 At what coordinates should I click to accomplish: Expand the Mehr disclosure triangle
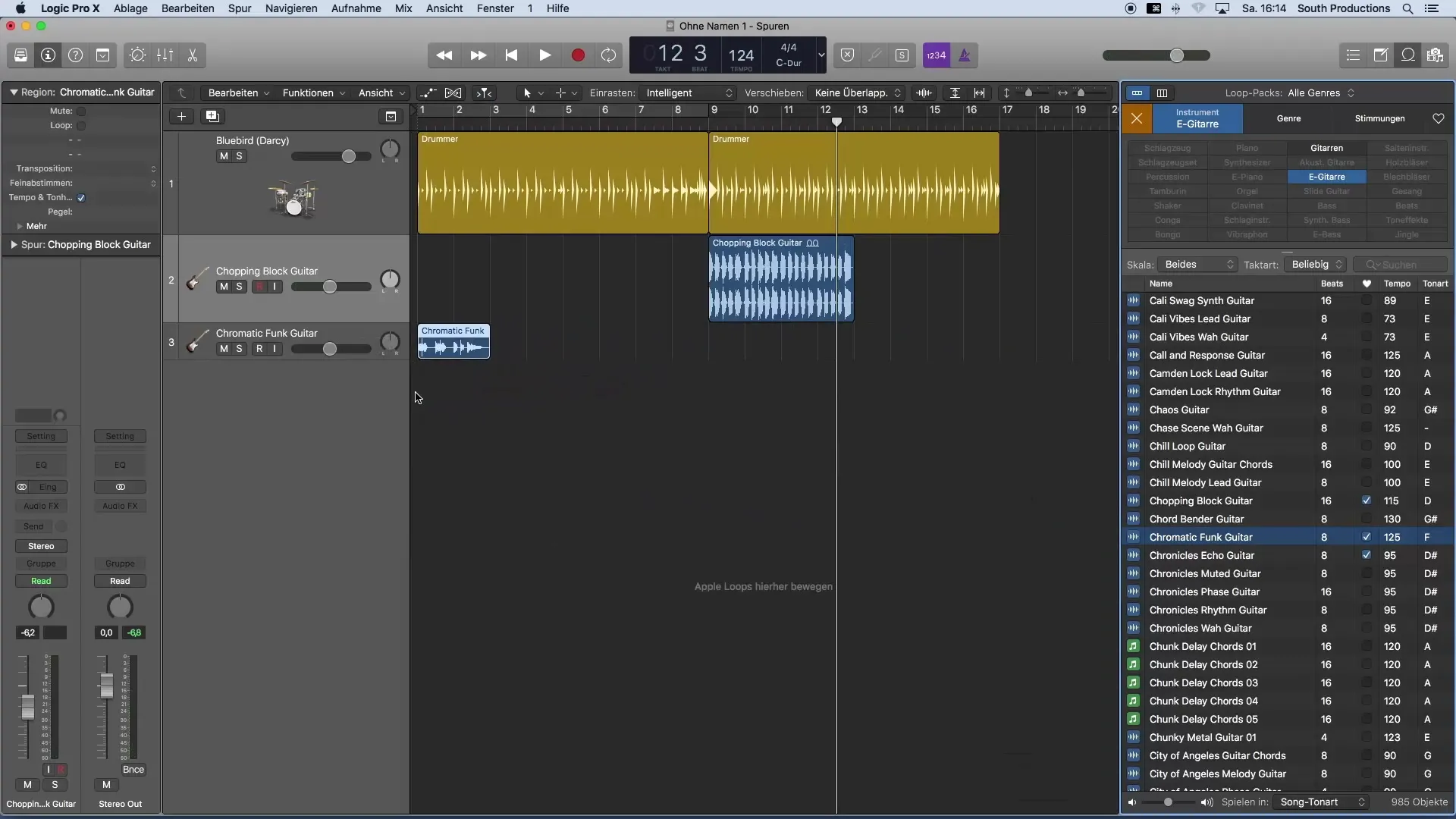point(20,227)
